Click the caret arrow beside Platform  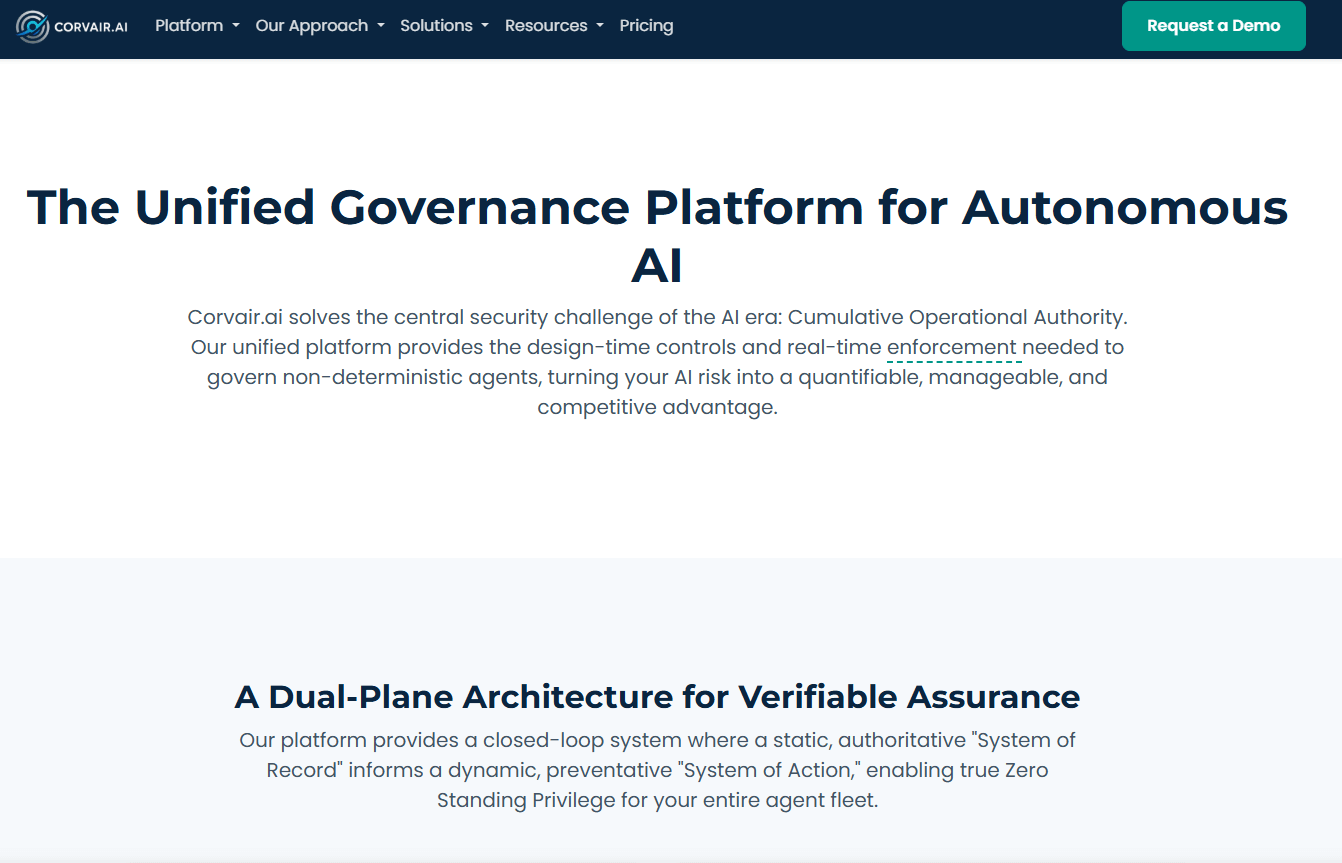(x=236, y=27)
